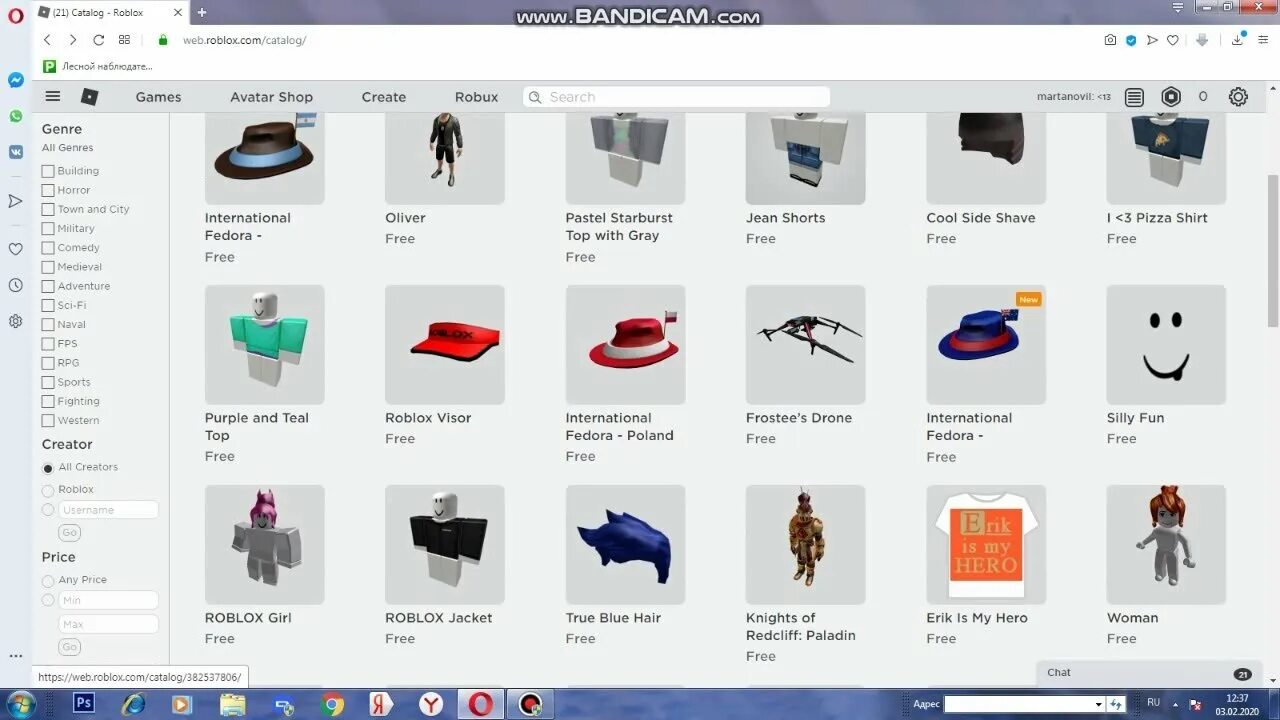Tick the Medieval genre checkbox
This screenshot has height=720, width=1280.
tap(48, 267)
